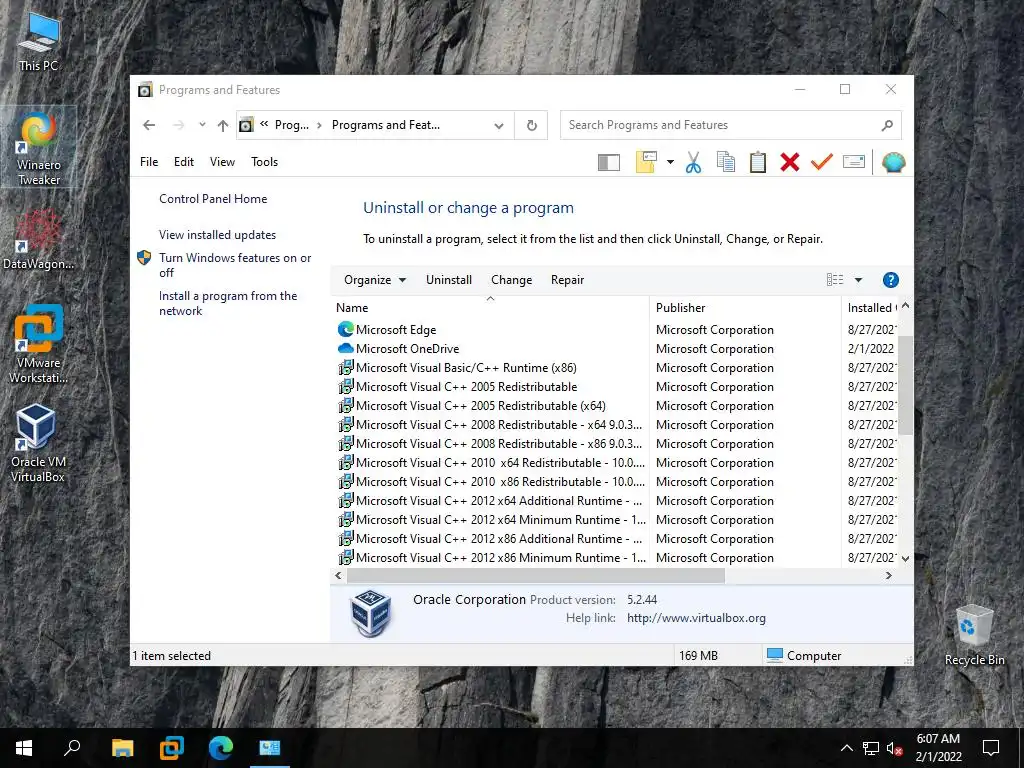Click the VMware icon on the taskbar
1024x768 pixels.
(x=172, y=748)
